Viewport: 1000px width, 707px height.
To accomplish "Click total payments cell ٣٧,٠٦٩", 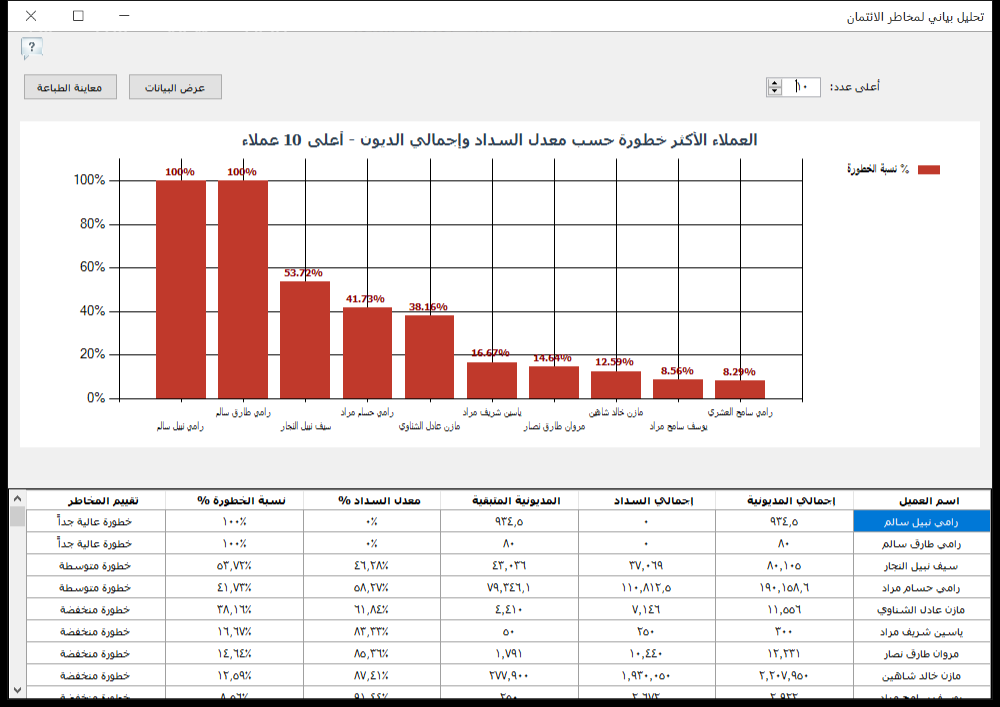I will (x=646, y=565).
